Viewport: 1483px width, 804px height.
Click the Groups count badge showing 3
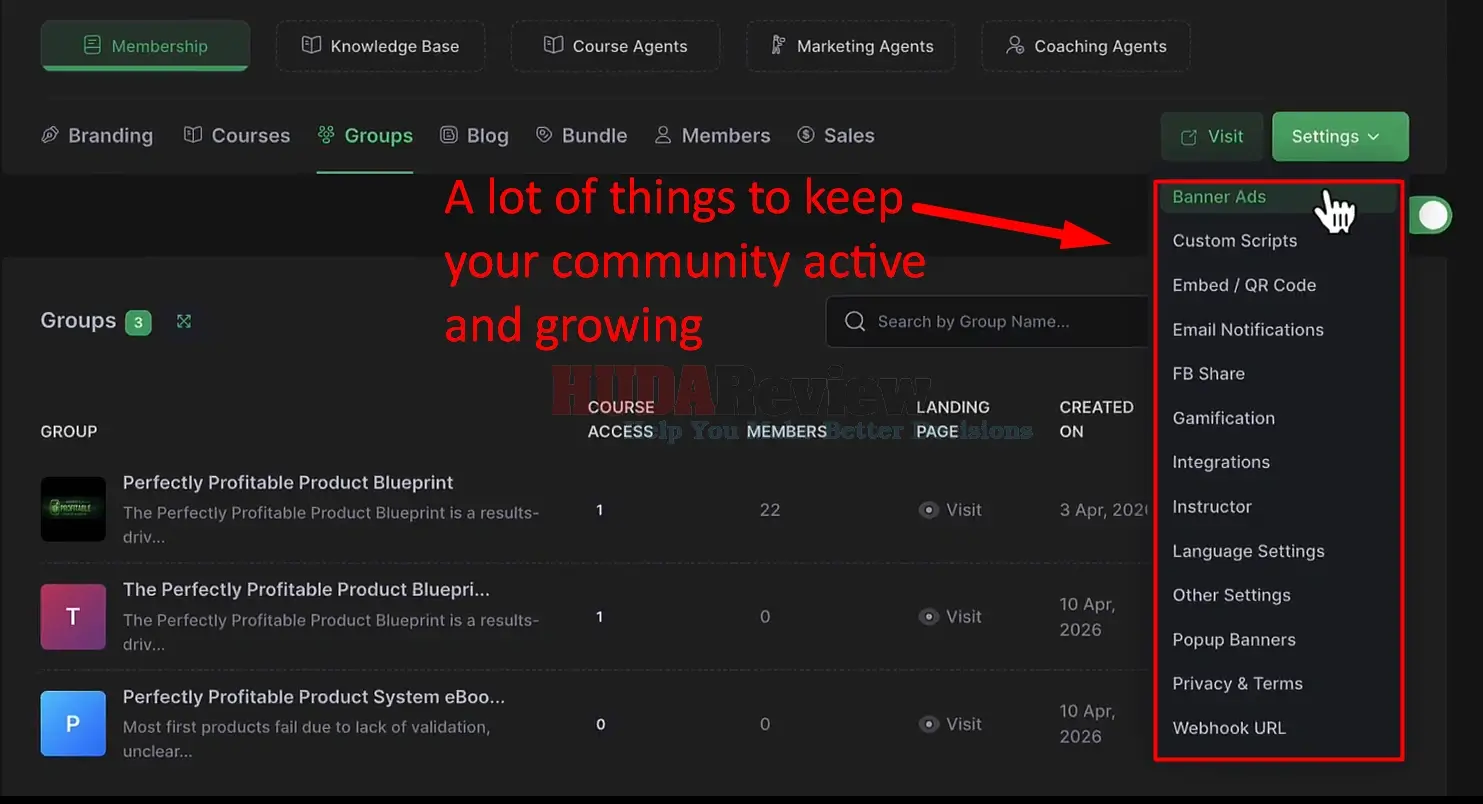138,322
